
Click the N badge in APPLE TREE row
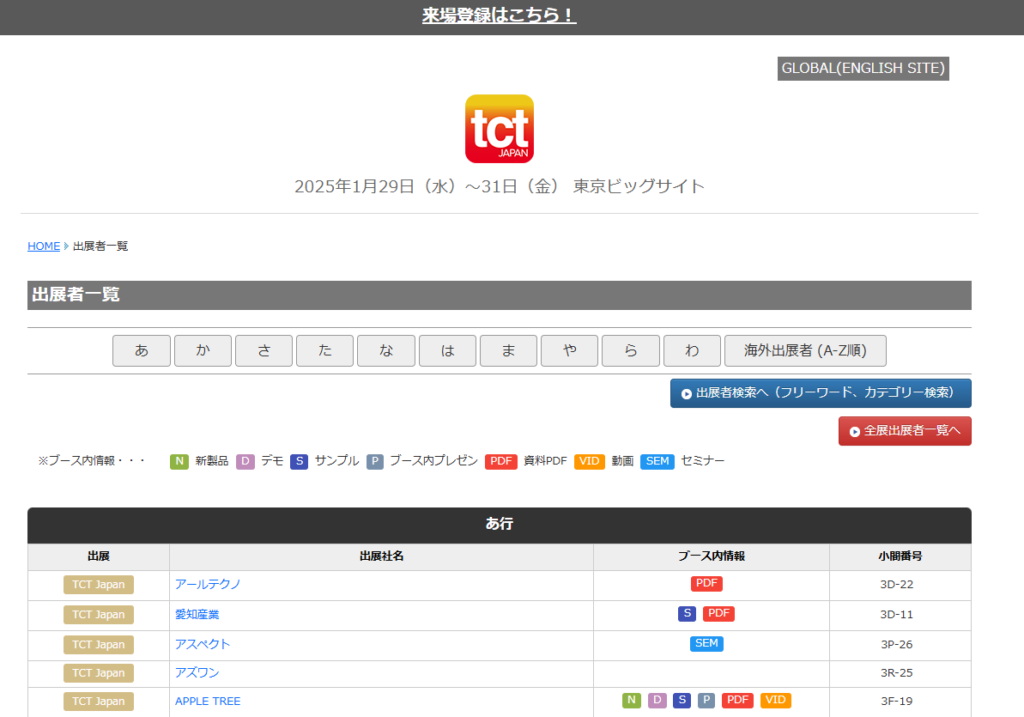tap(631, 701)
